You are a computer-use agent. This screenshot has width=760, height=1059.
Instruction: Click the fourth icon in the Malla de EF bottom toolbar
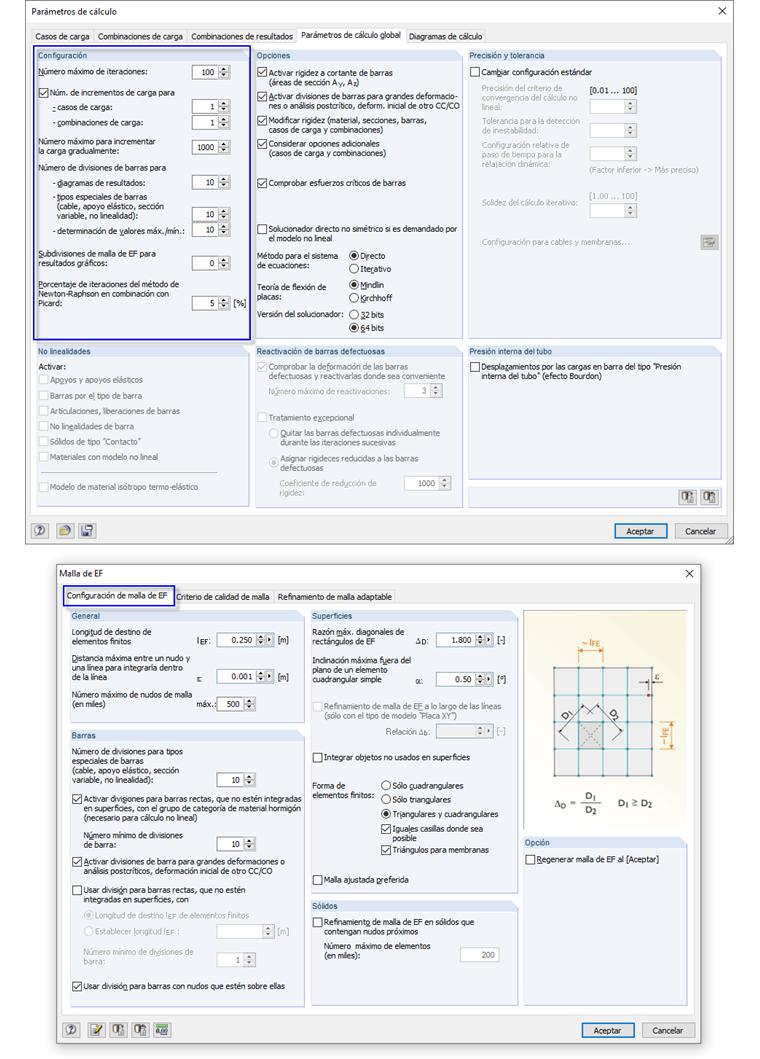click(x=140, y=1030)
